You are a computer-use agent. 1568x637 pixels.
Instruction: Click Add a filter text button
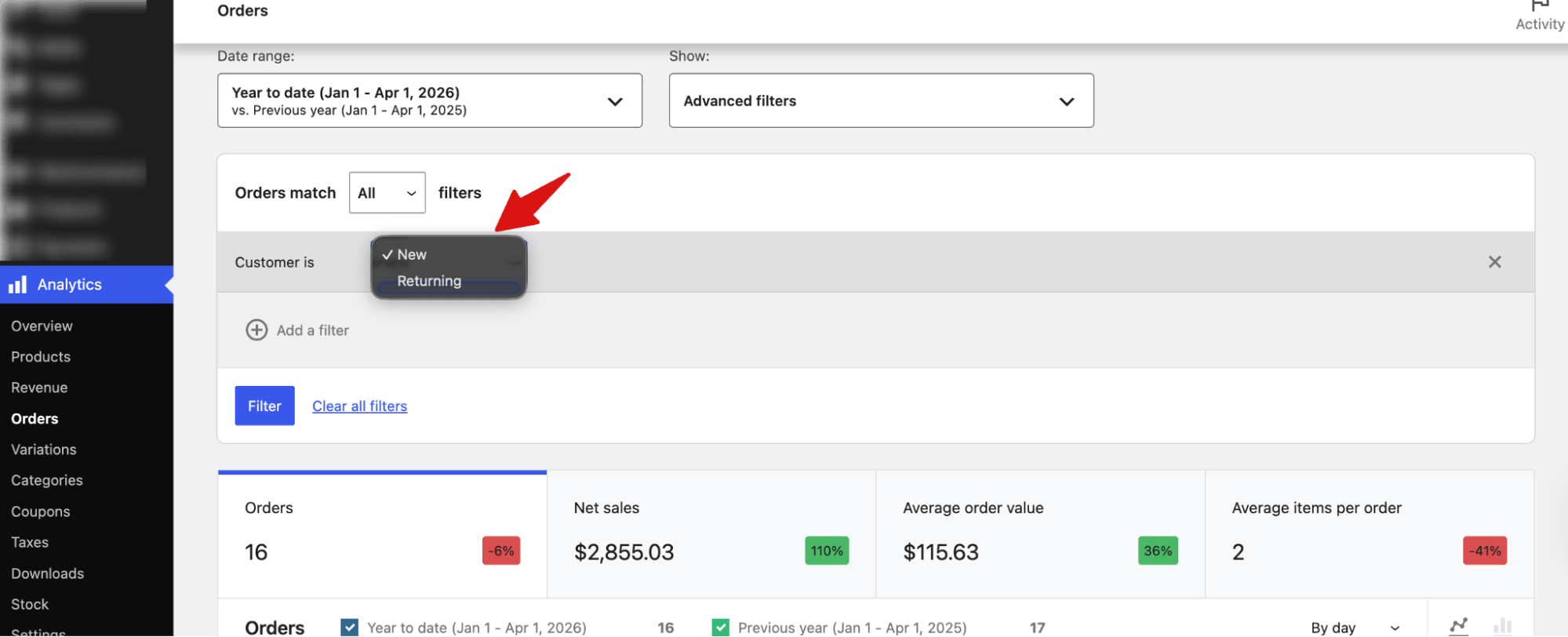point(313,330)
